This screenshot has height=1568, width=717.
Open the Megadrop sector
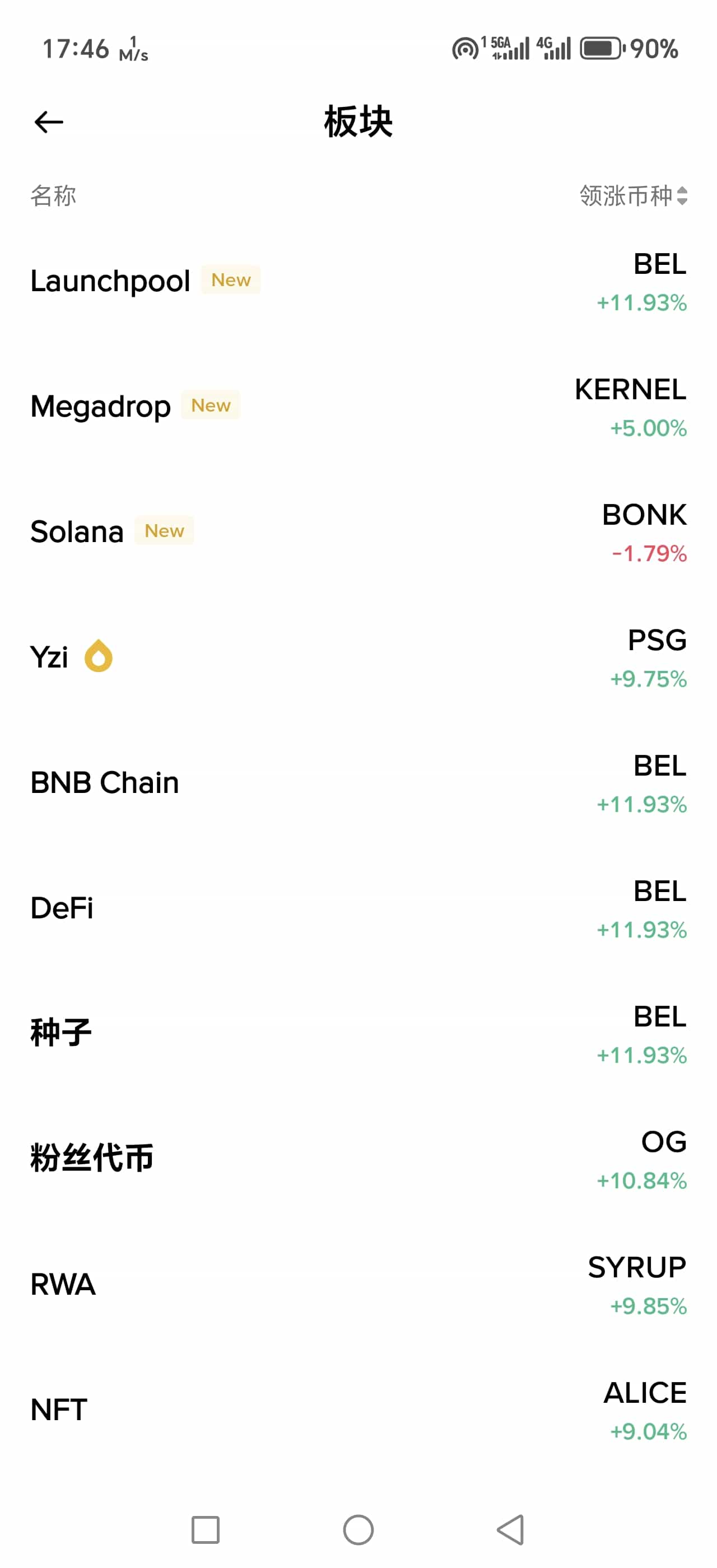pos(101,406)
